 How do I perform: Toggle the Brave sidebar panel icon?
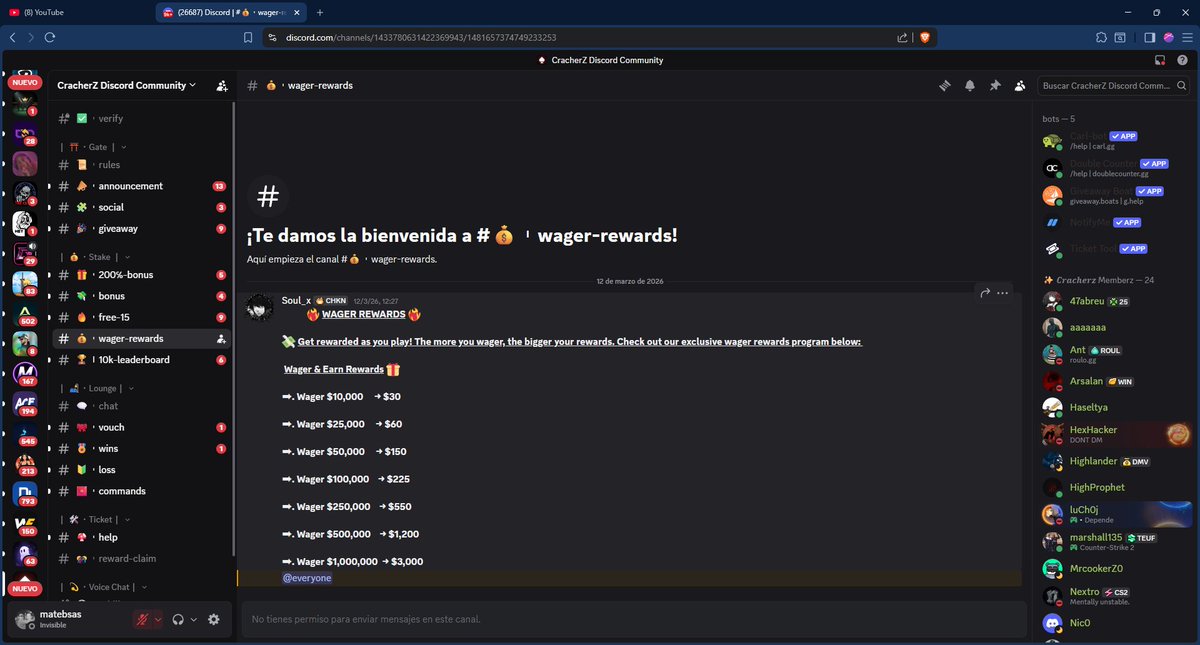1149,37
